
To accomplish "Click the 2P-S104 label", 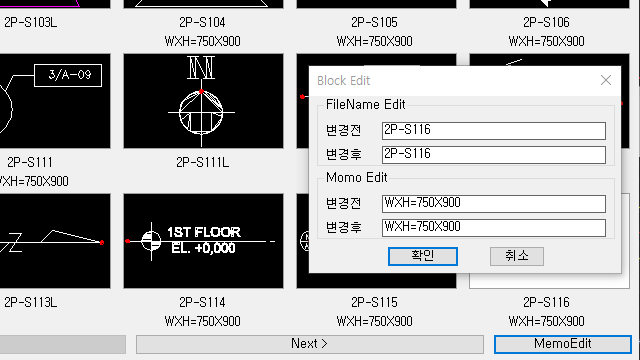I will [202, 22].
